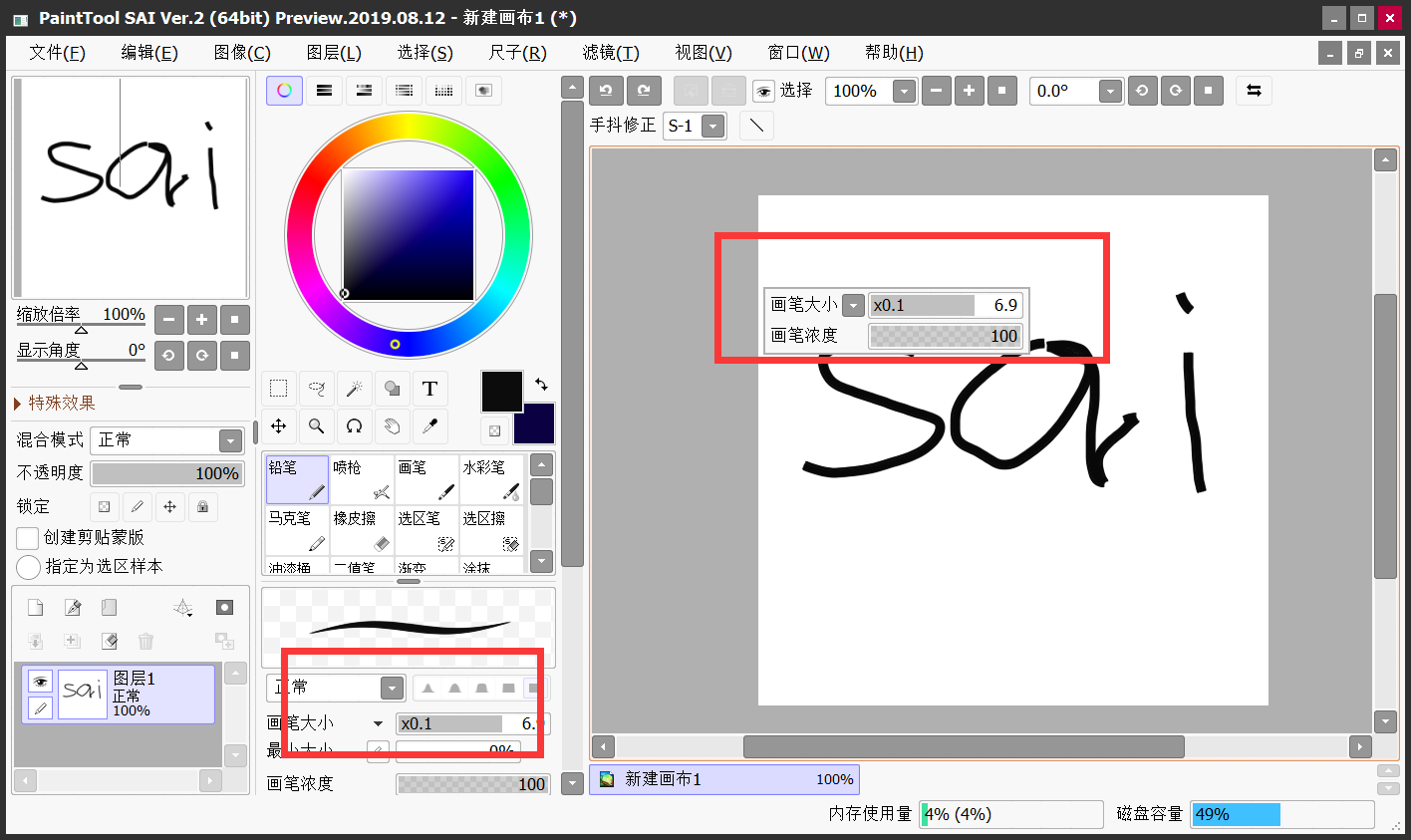Toggle lock all on the layer
Screen dimensions: 1411x840
[203, 506]
